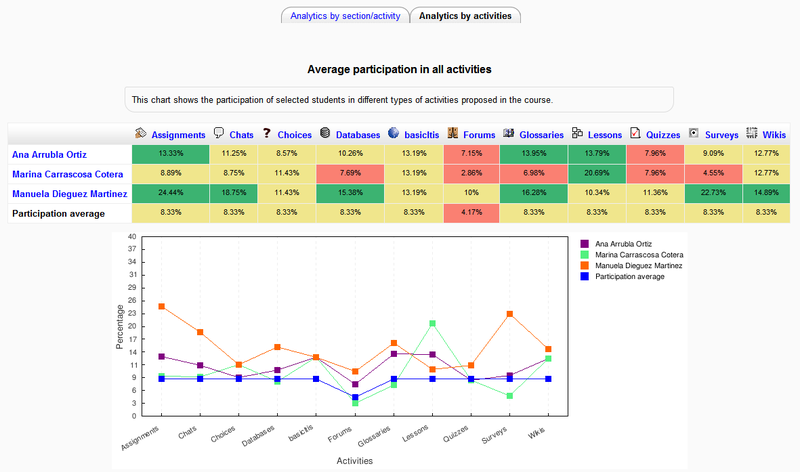Open Manuela Dieguez Martinez student link
800x472 pixels.
(69, 193)
